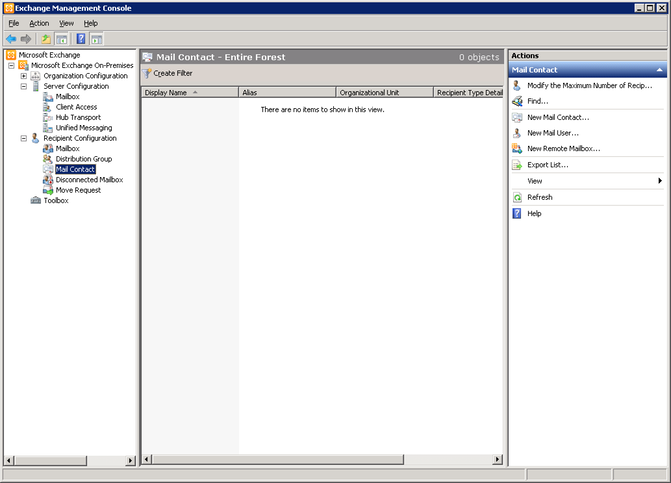The height and width of the screenshot is (483, 671).
Task: Click New Mail User... action
Action: pyautogui.click(x=553, y=133)
